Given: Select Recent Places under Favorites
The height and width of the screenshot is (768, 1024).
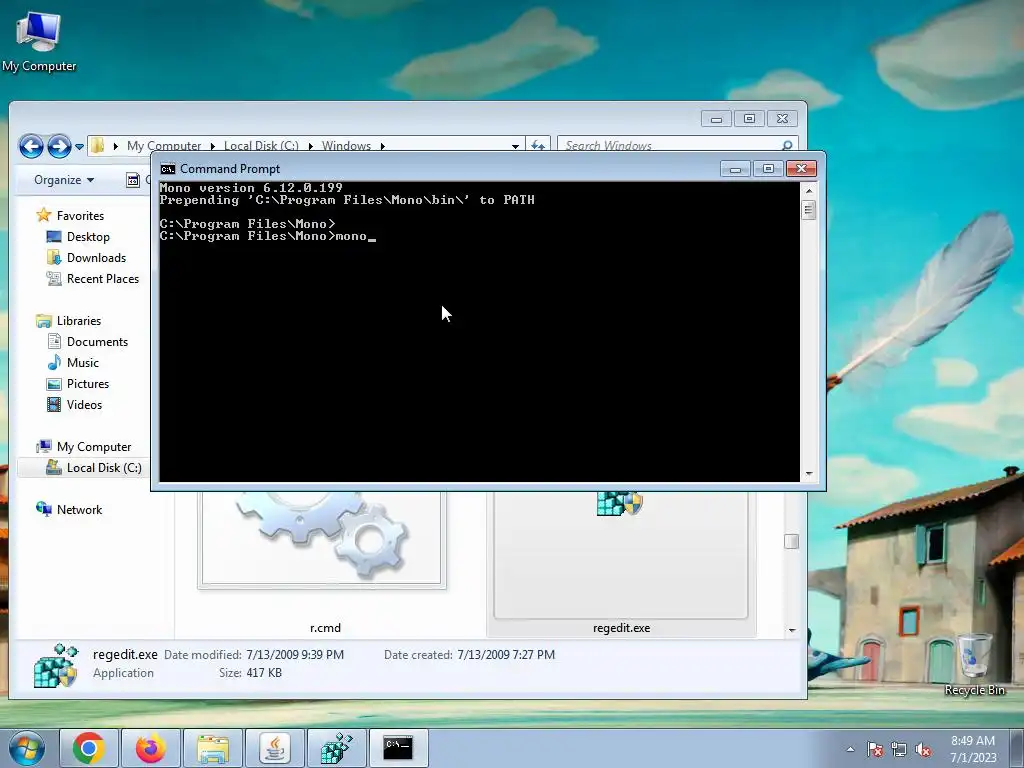Looking at the screenshot, I should (93, 278).
